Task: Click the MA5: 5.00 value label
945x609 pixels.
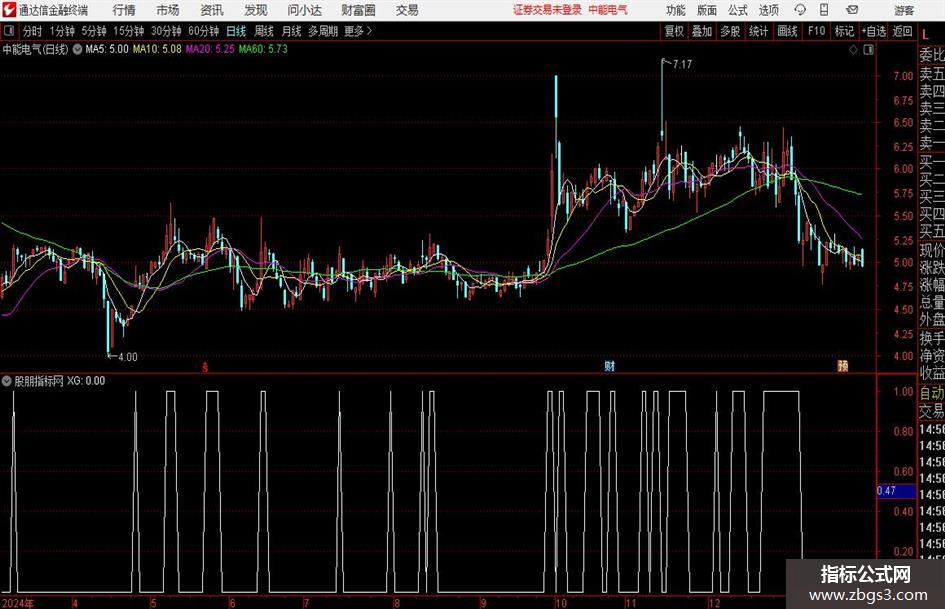Action: (107, 49)
